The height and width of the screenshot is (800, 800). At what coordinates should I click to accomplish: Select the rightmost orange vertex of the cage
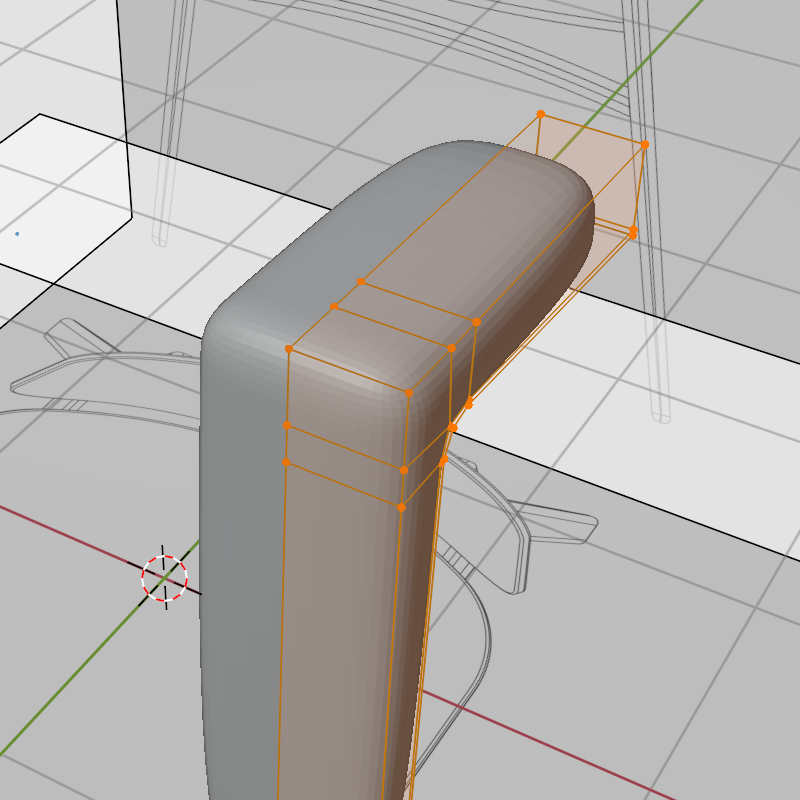pos(645,145)
